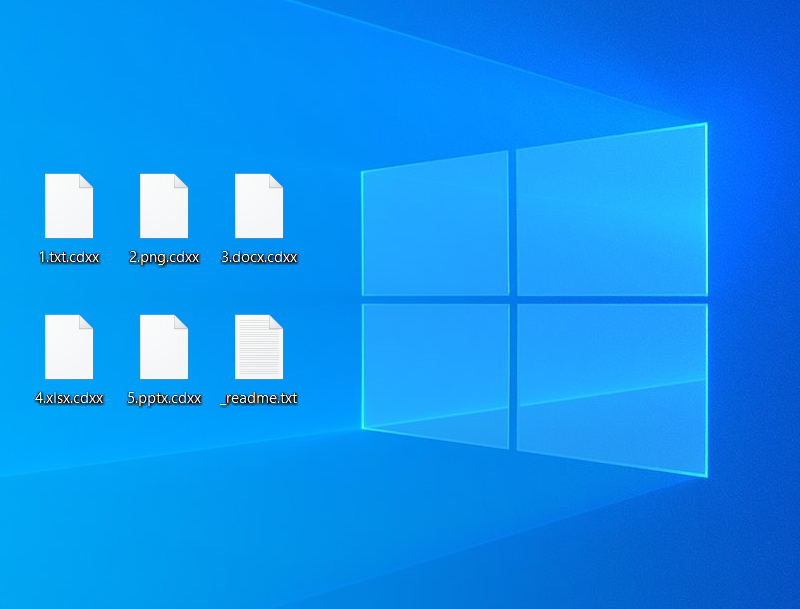
Task: Click the "2.png.cdxx" name text
Action: coord(164,257)
